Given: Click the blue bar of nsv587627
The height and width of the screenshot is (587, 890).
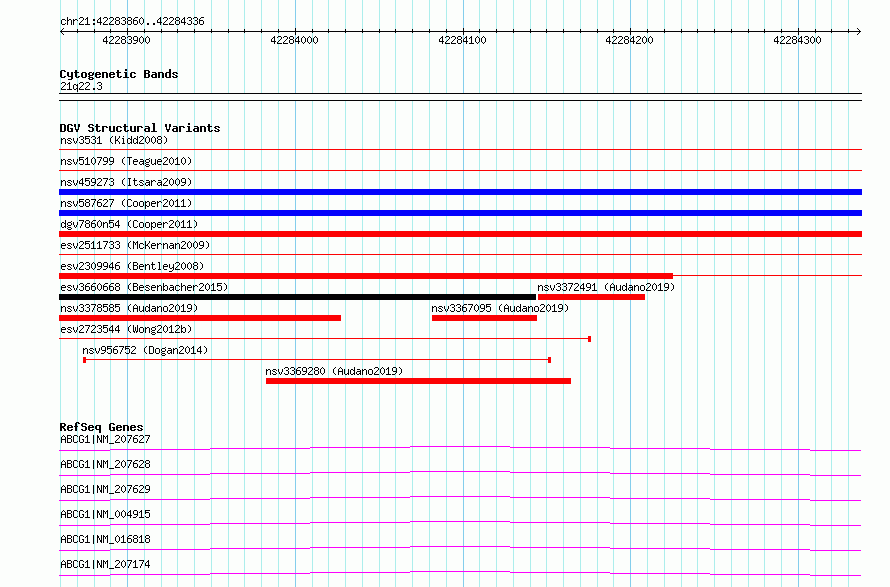Looking at the screenshot, I should click(460, 213).
